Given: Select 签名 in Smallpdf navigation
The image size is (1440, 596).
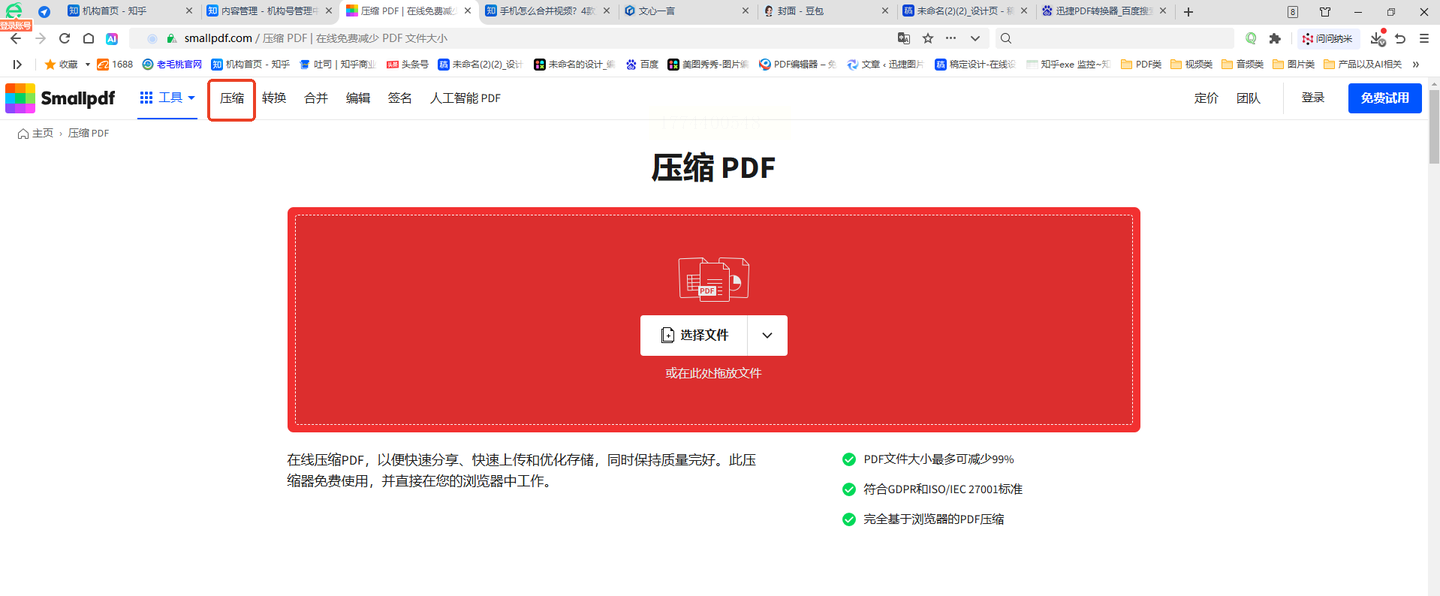Looking at the screenshot, I should pyautogui.click(x=400, y=98).
